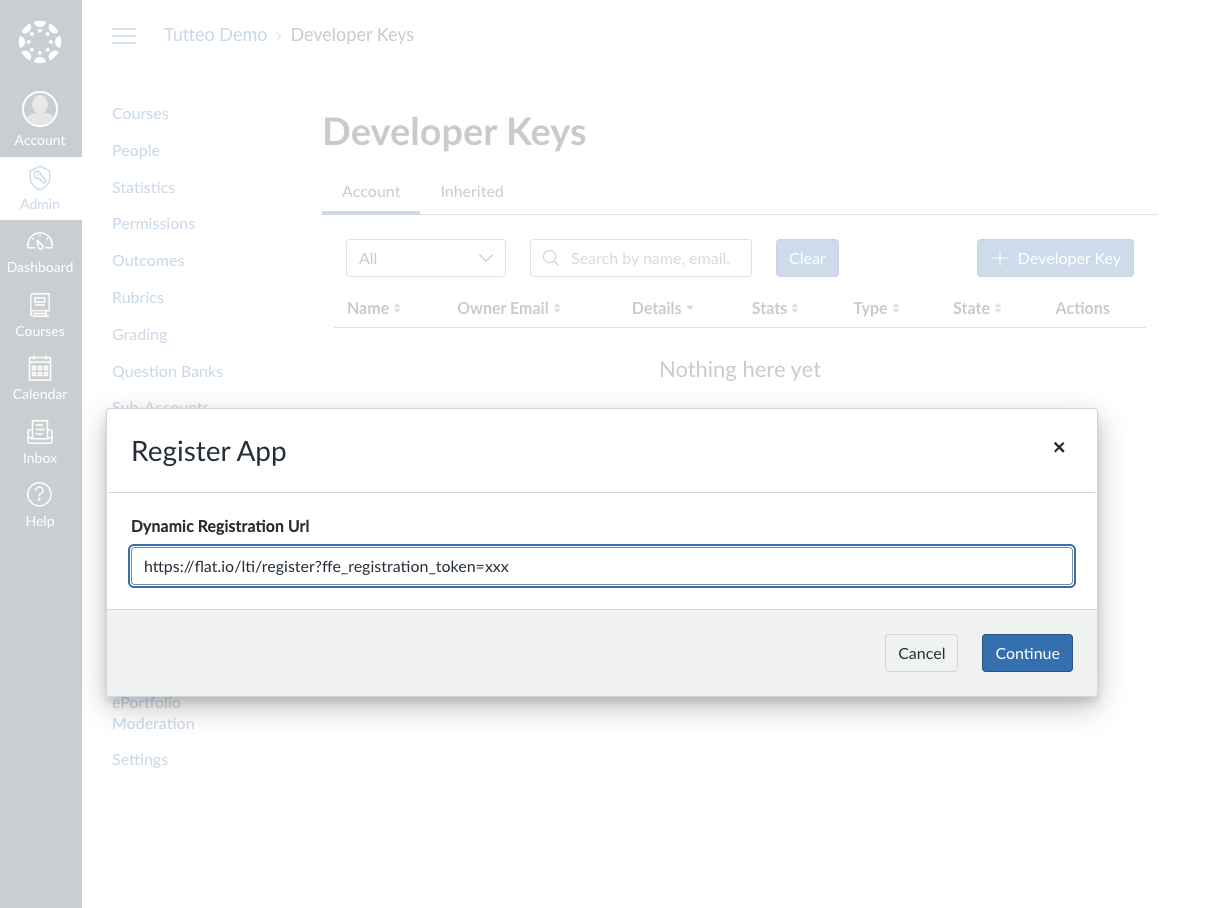Go to the Dashboard icon

(40, 243)
